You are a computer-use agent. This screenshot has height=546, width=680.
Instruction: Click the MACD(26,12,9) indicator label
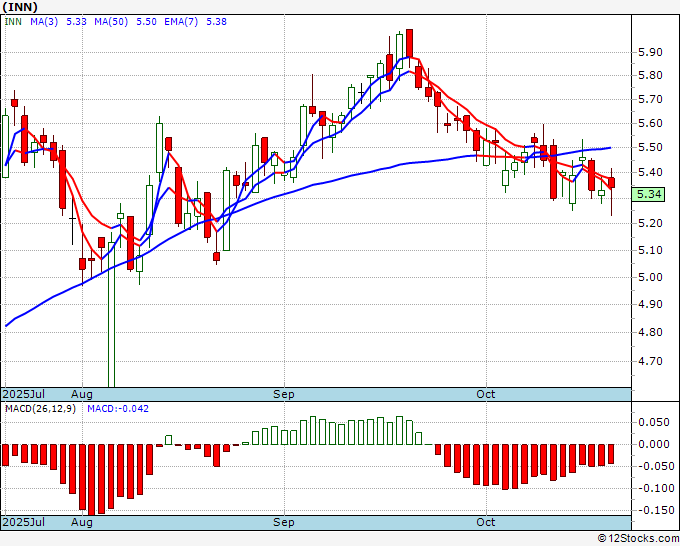click(x=40, y=409)
